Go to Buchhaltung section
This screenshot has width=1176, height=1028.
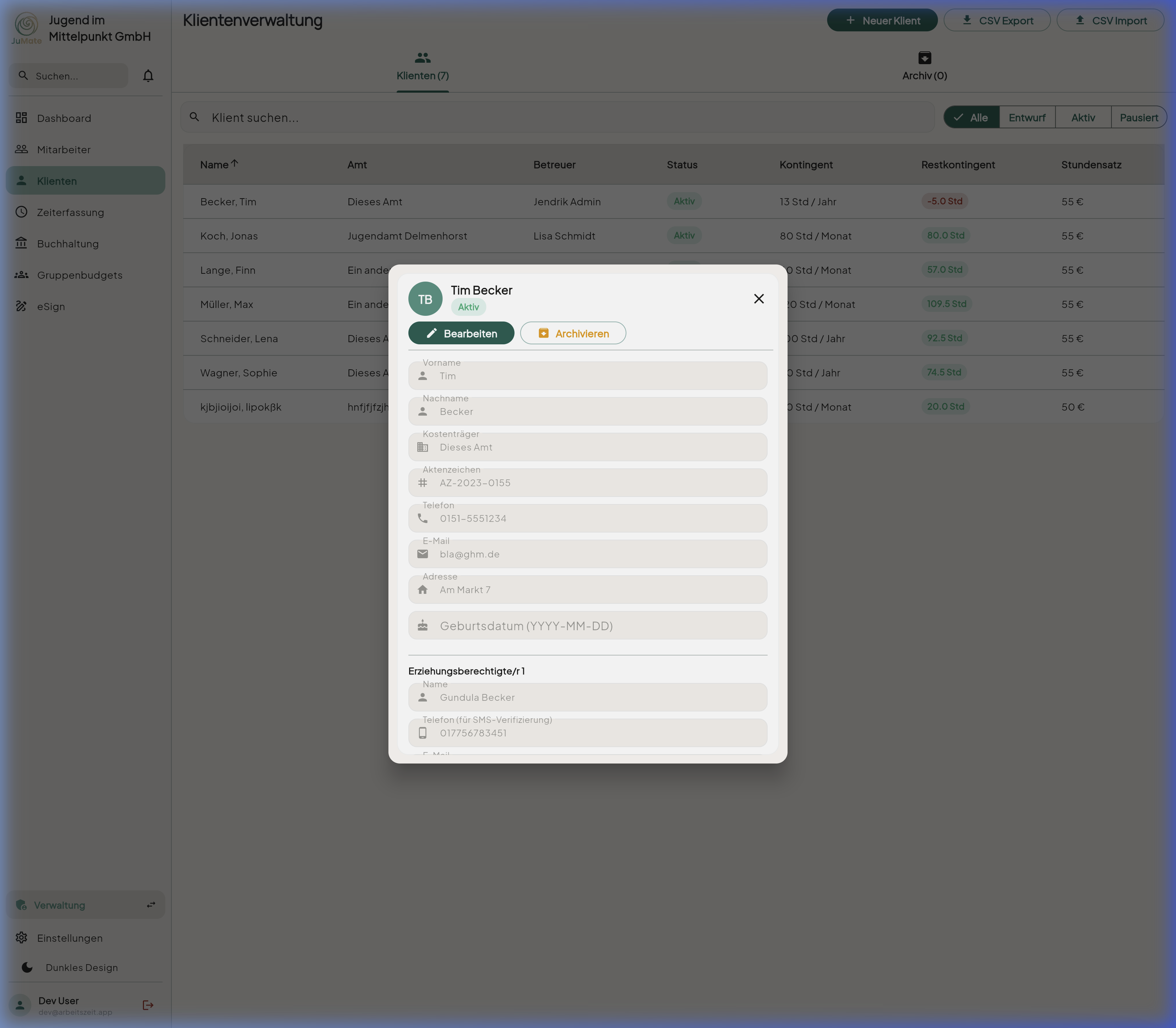tap(68, 243)
